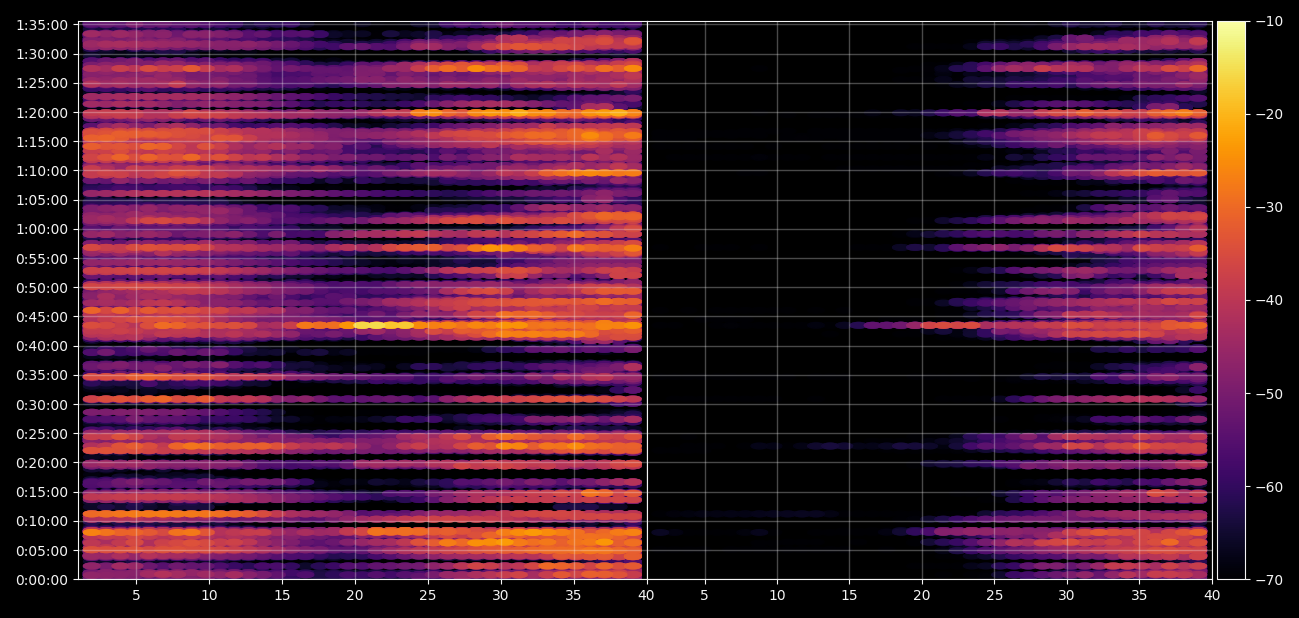Click the −20 colorbar tick label
Screen dimensions: 1299x618
coord(1269,114)
